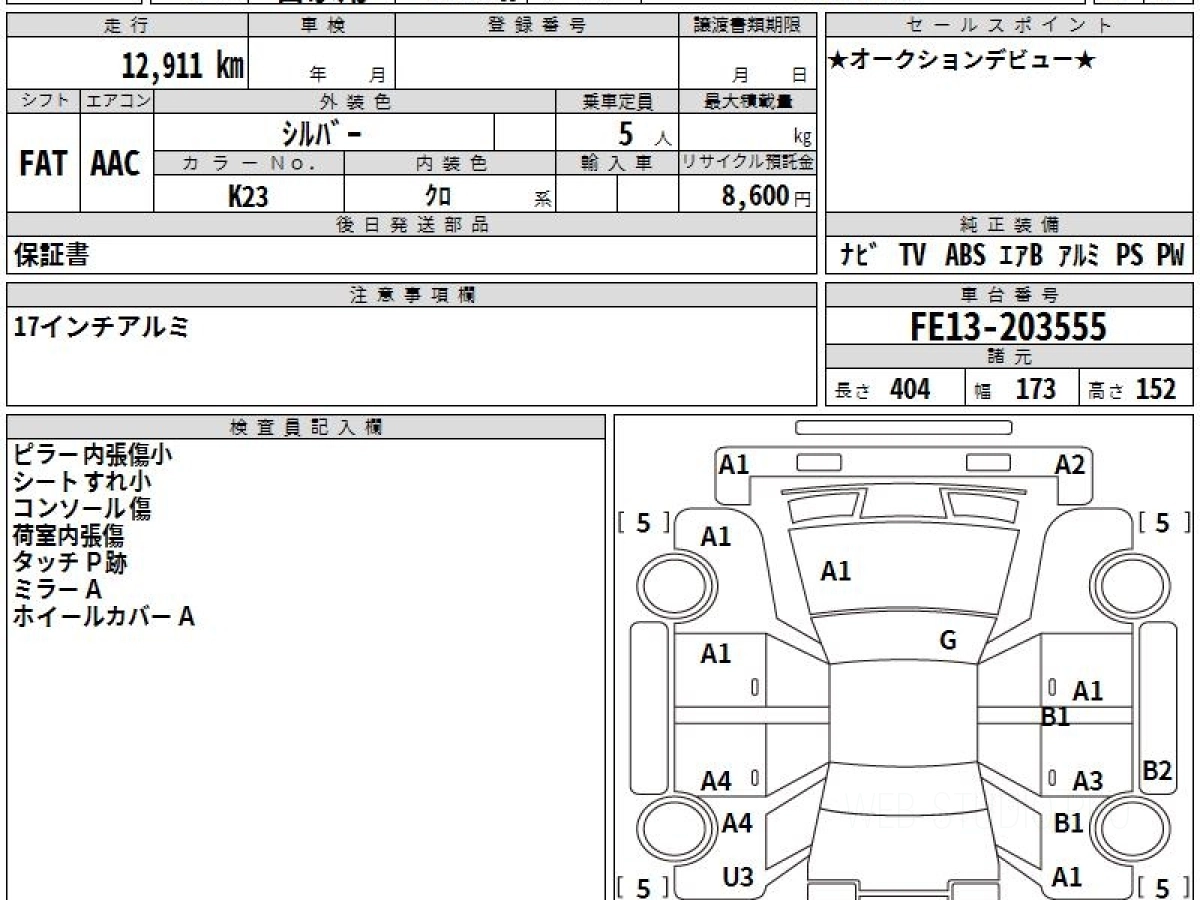Select the 17インチアルミ note
This screenshot has width=1200, height=900.
tap(101, 326)
